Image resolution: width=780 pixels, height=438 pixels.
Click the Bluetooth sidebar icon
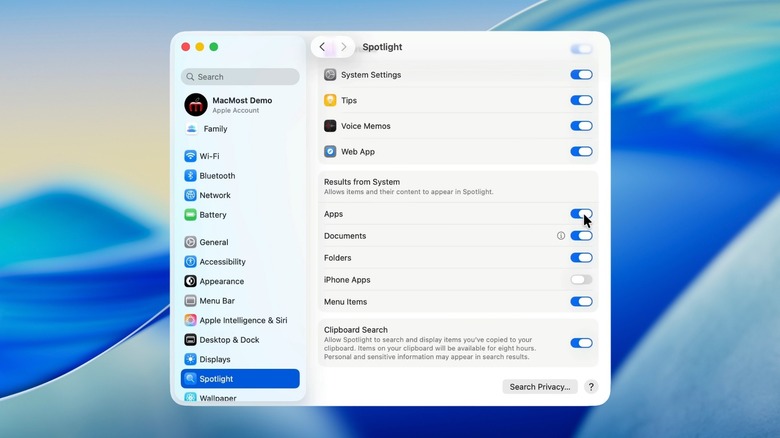point(190,176)
